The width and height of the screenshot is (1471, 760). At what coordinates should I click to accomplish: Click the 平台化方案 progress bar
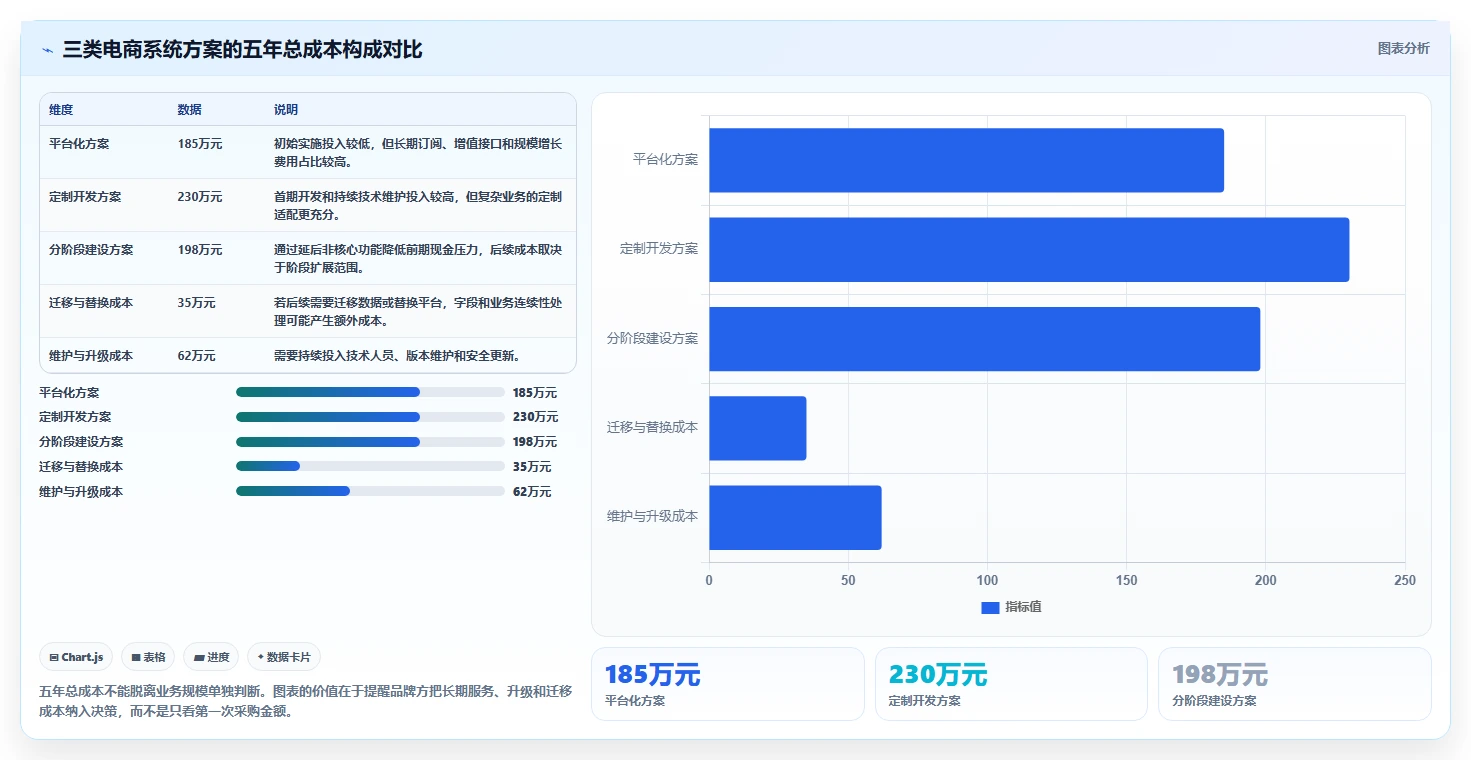pos(370,392)
